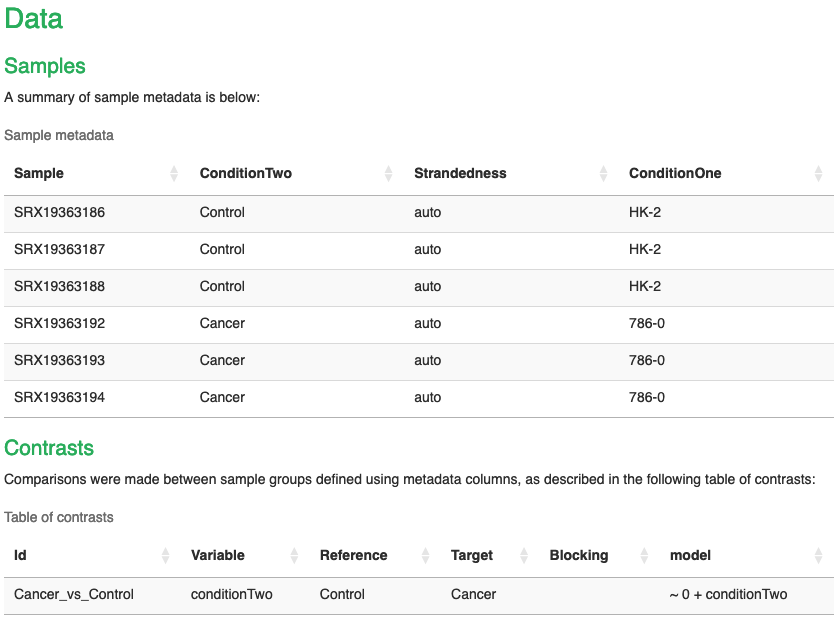The height and width of the screenshot is (621, 840).
Task: Sort by ConditionOne using its sort arrows
Action: coord(818,174)
